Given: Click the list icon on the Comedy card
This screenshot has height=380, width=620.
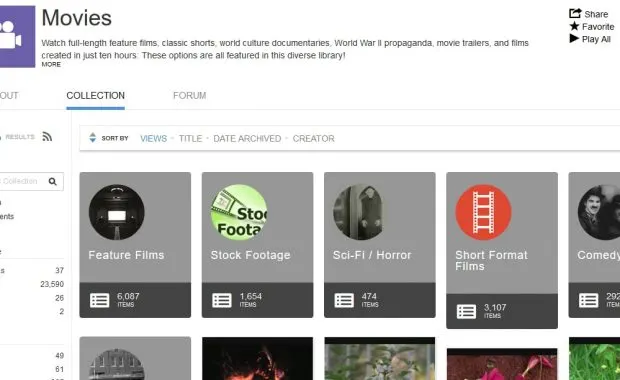Looking at the screenshot, I should click(588, 300).
